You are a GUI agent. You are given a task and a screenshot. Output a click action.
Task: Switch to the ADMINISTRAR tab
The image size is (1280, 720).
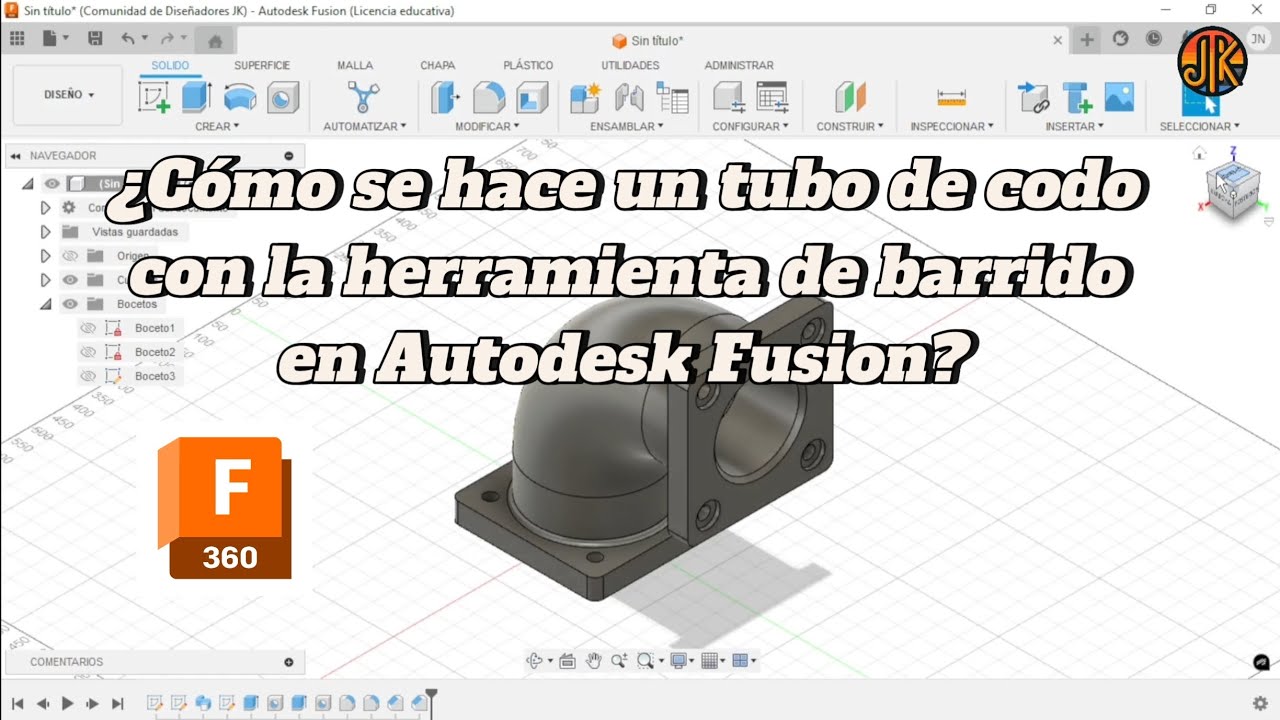tap(739, 65)
